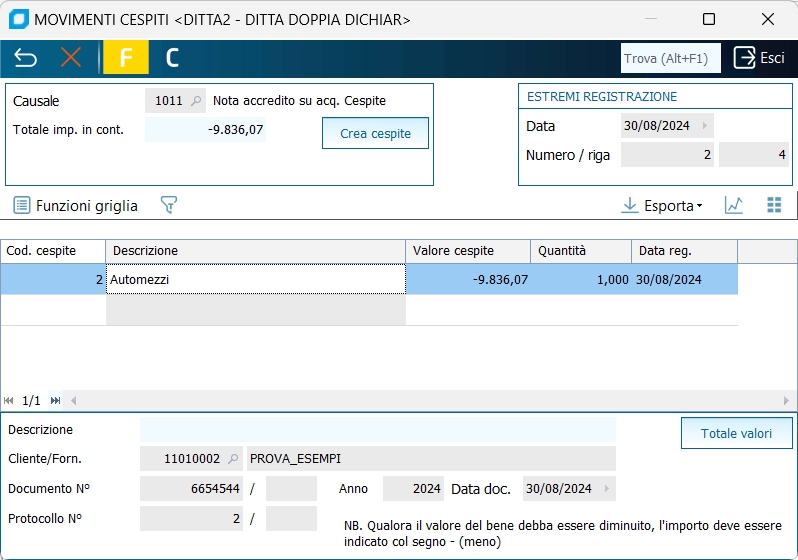
Task: Open the Funzioni griglia menu
Action: click(x=76, y=205)
